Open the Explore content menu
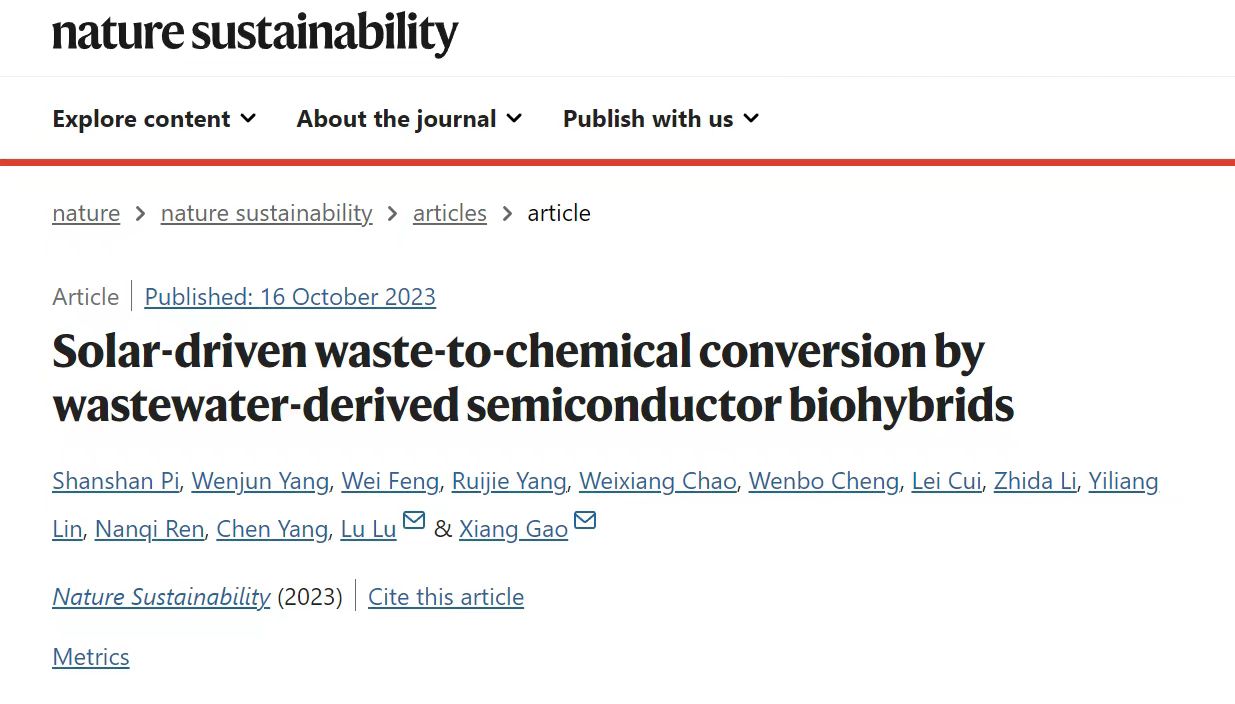Image resolution: width=1235 pixels, height=704 pixels. coord(154,118)
